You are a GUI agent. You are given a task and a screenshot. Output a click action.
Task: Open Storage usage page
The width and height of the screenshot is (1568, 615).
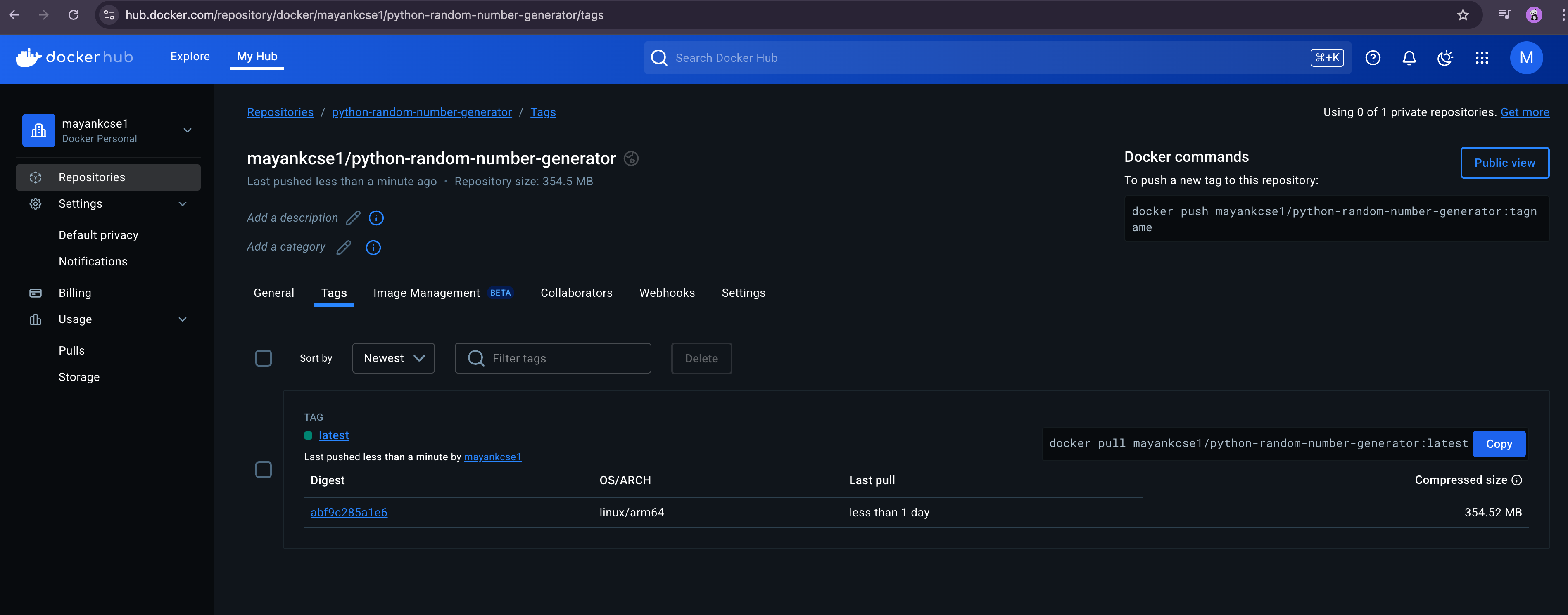(79, 377)
